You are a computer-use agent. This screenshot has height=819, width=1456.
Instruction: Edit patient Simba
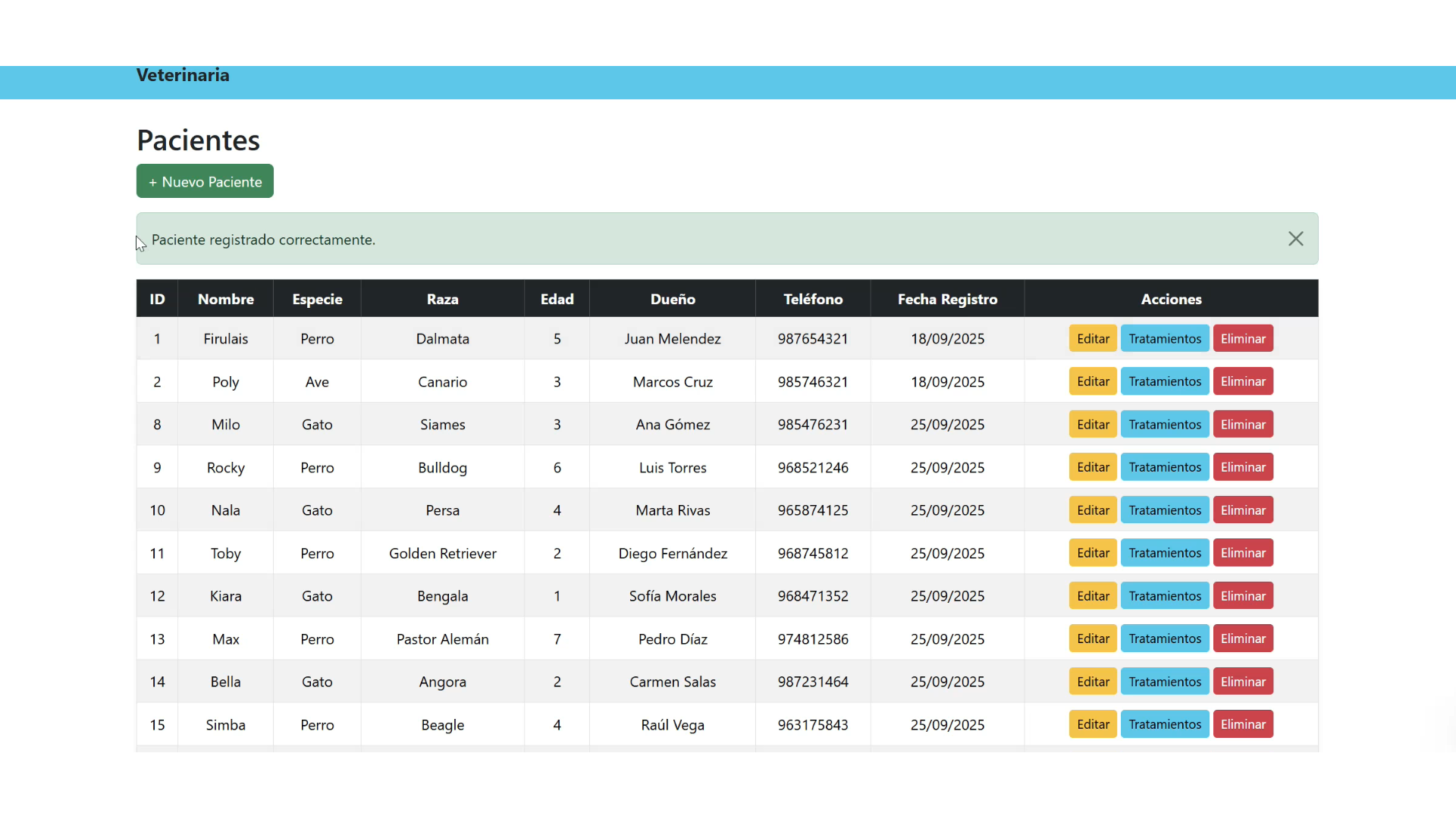pos(1093,724)
